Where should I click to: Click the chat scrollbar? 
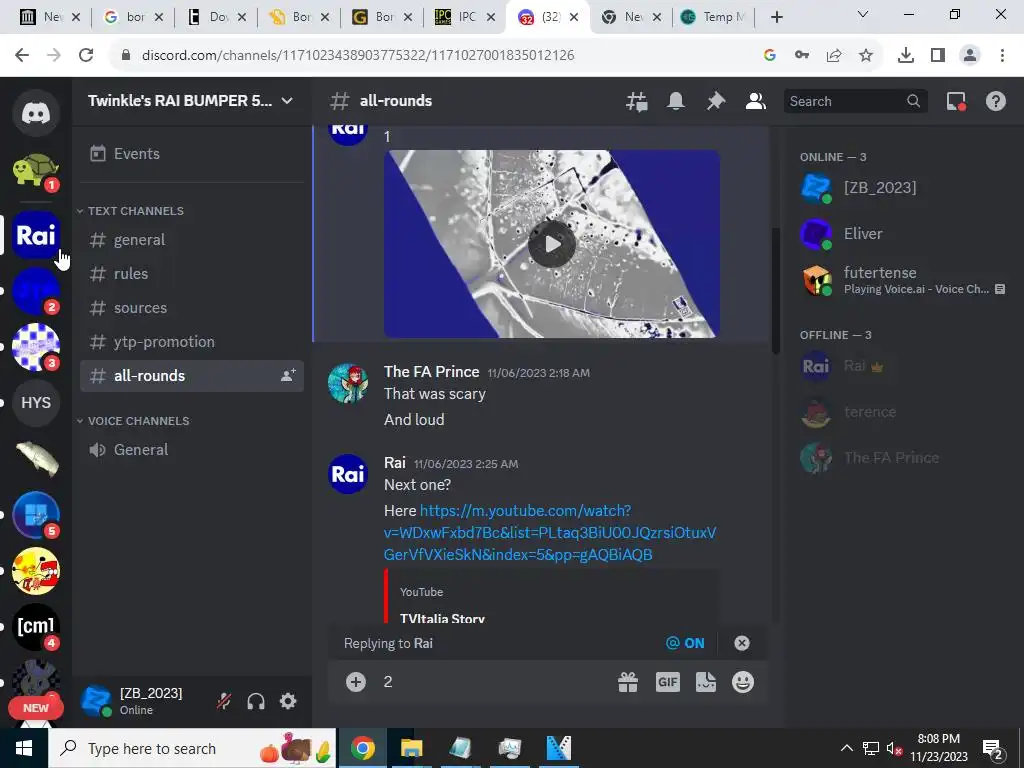[776, 291]
